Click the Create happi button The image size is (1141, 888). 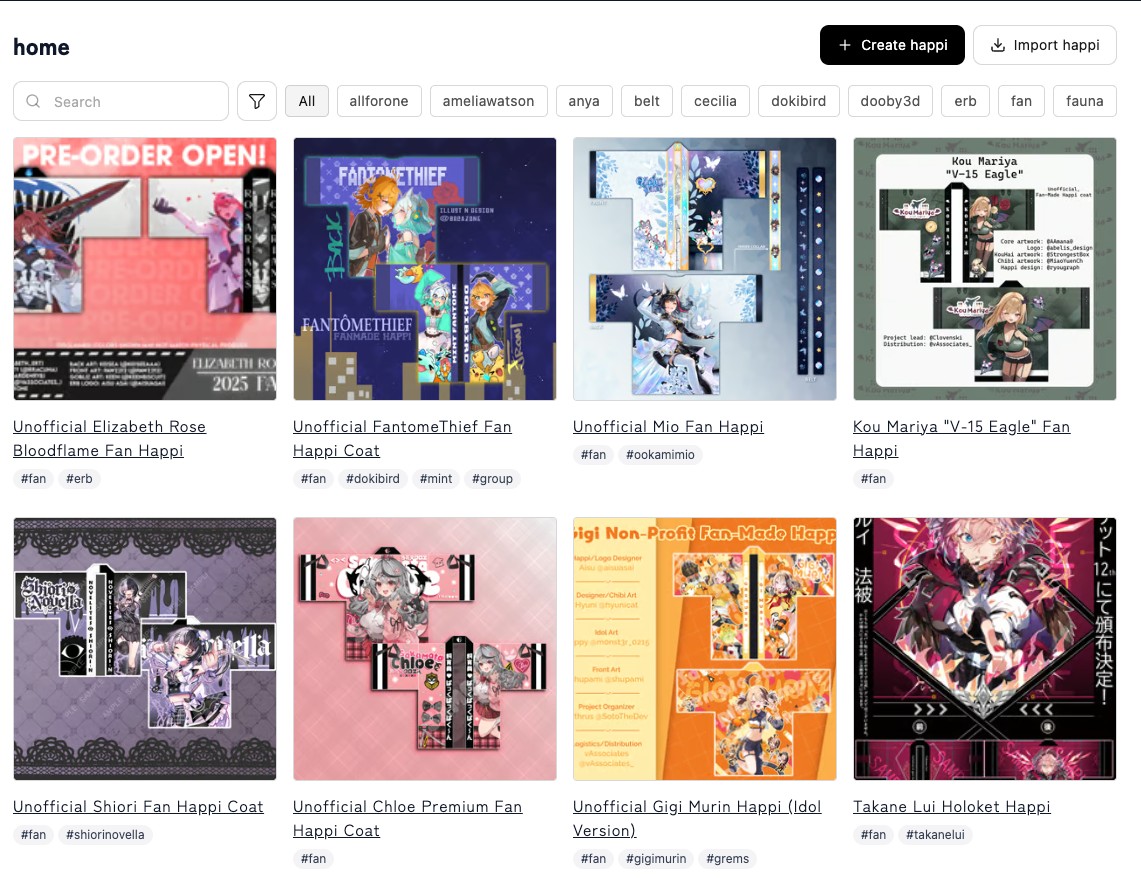click(x=892, y=45)
